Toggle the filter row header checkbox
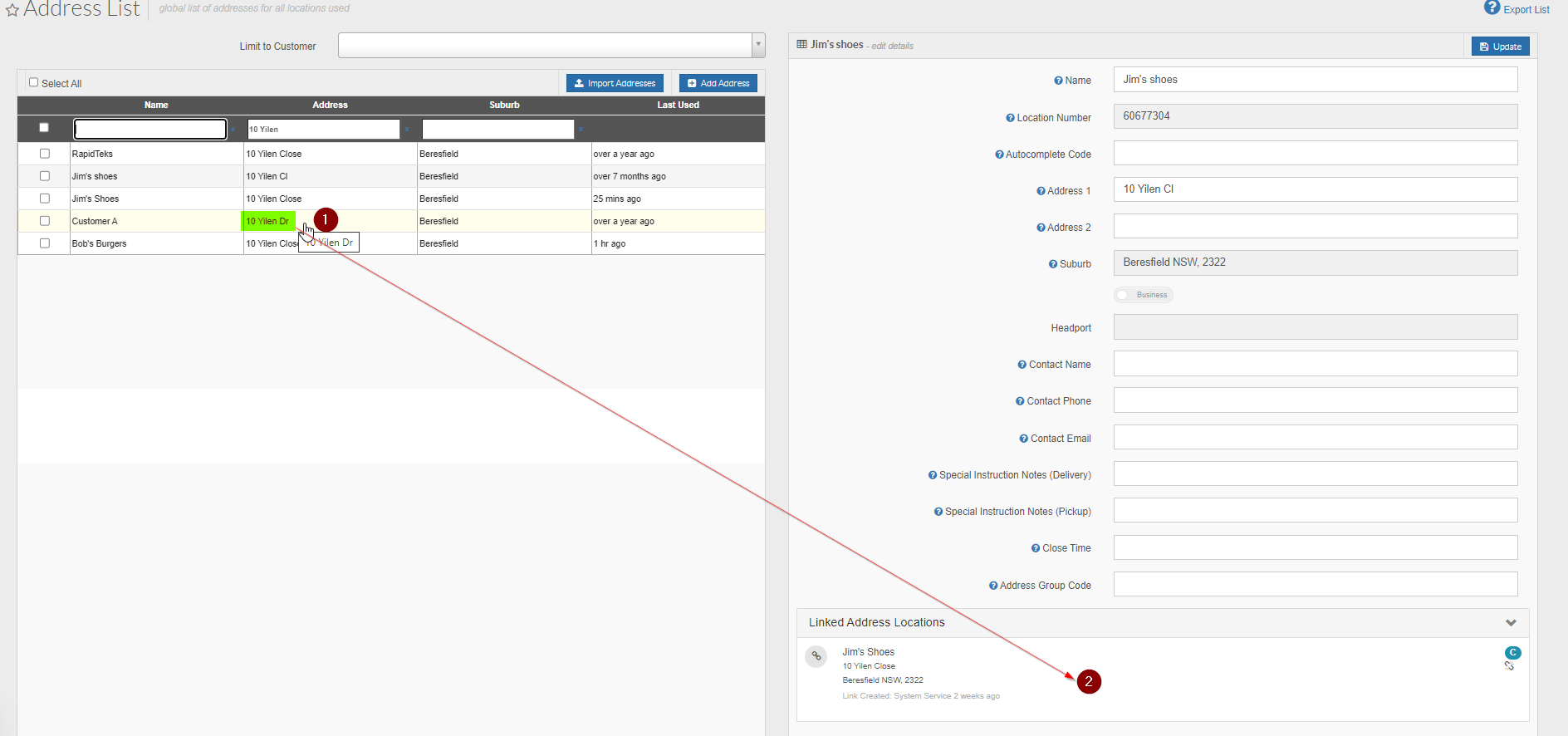1568x736 pixels. 44,127
